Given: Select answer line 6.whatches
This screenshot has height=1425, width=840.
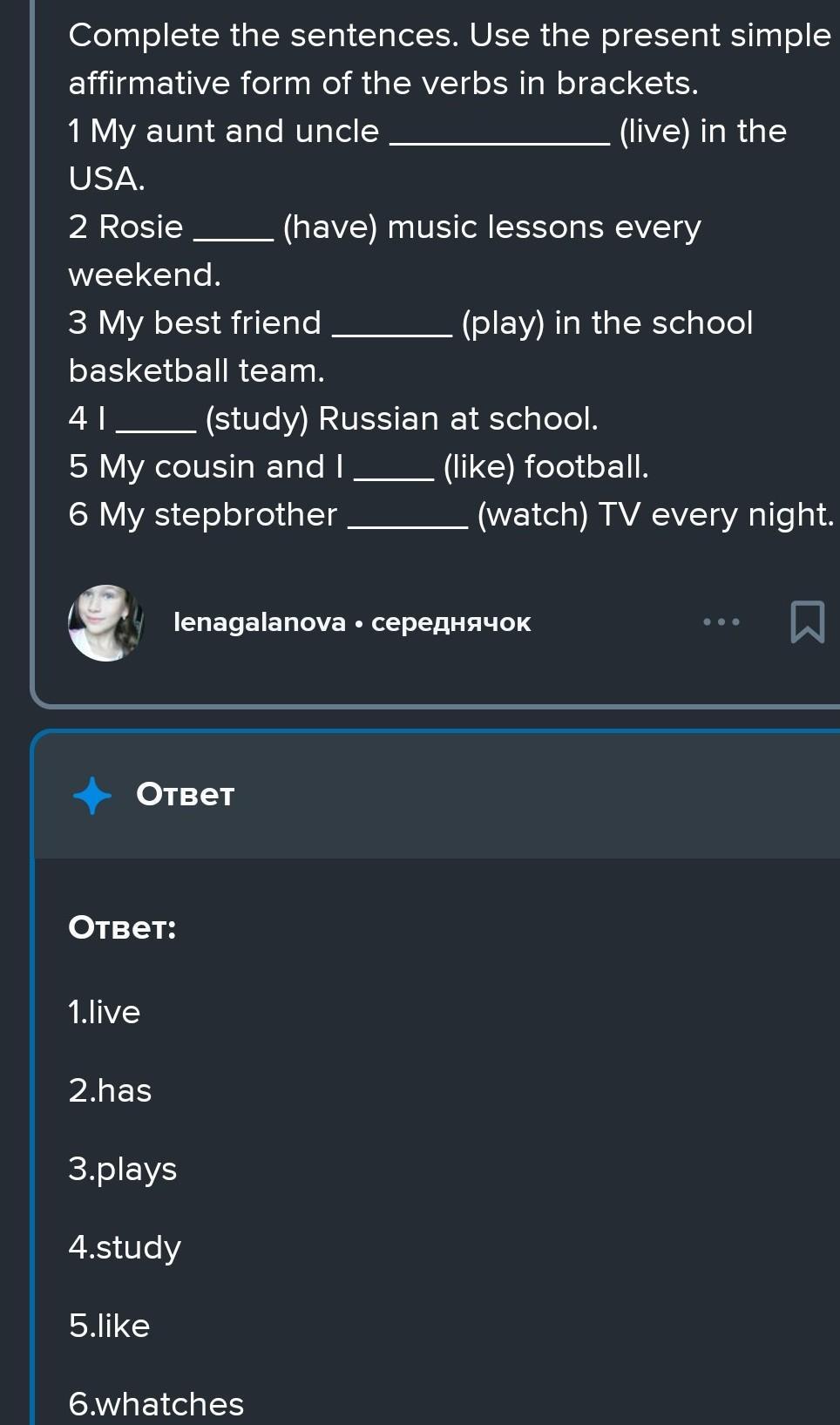Looking at the screenshot, I should coord(156,1404).
